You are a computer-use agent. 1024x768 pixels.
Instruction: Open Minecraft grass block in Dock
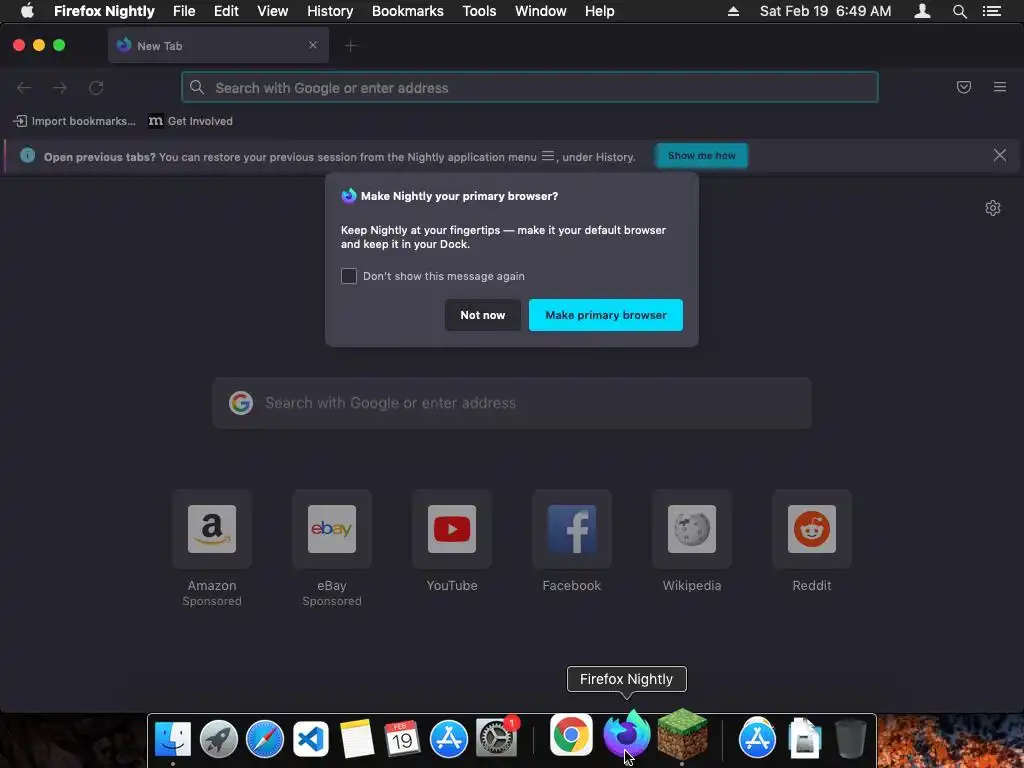pos(682,735)
